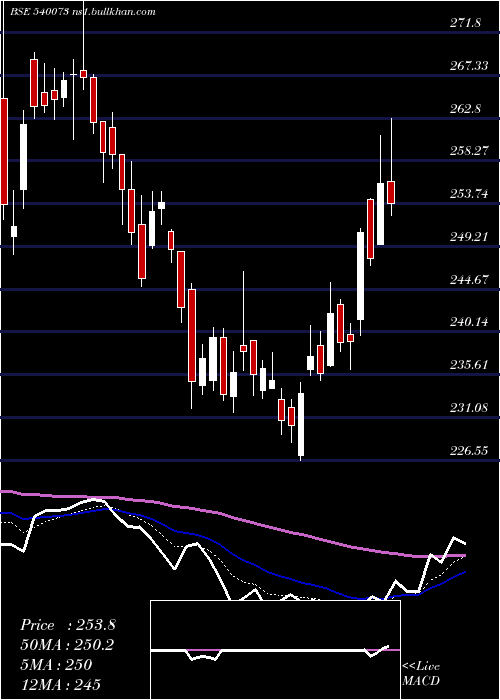Click the 235.61 price level label
This screenshot has height=700, width=500.
pos(468,365)
